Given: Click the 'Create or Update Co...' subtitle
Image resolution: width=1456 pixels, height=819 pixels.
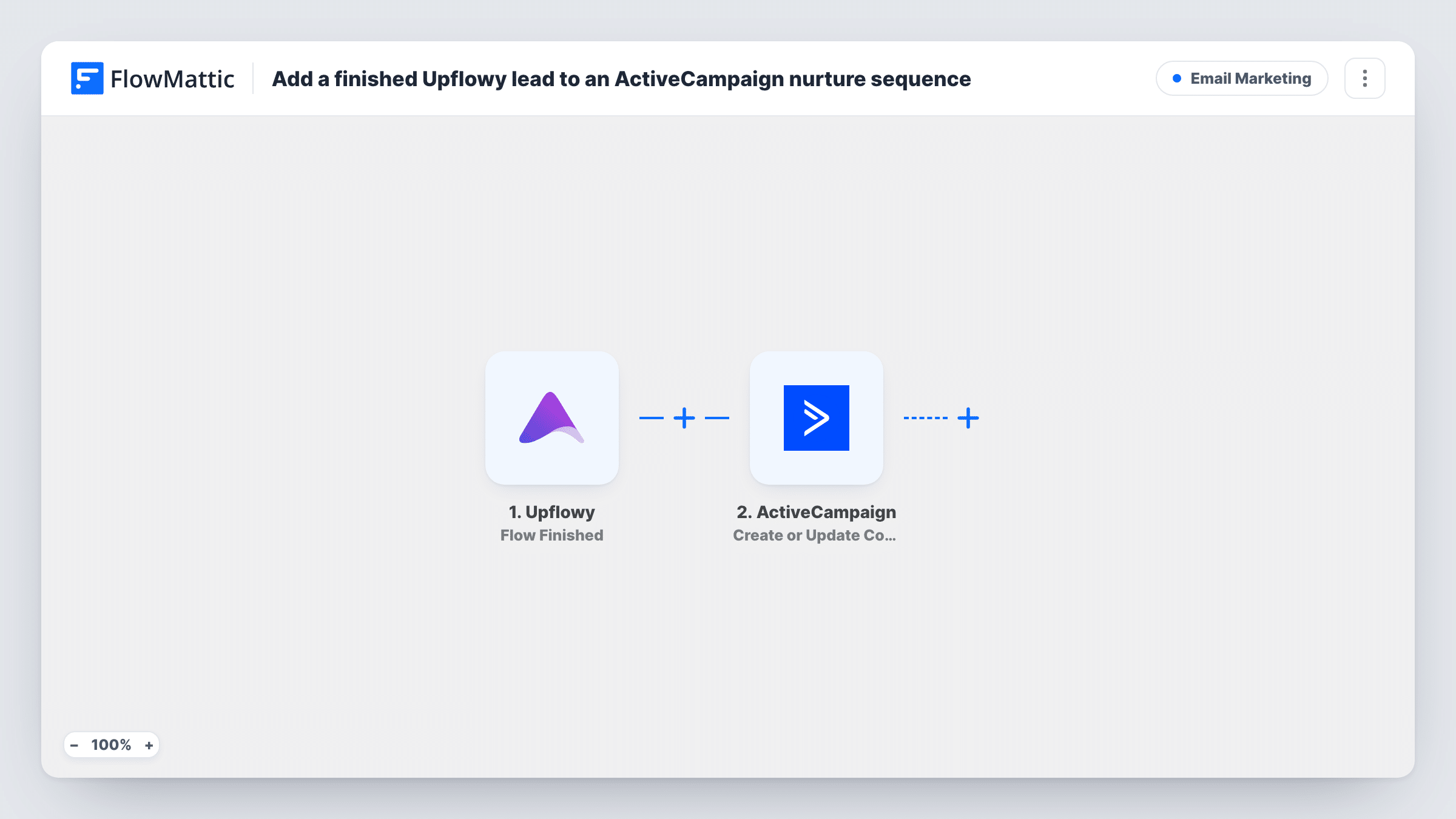Looking at the screenshot, I should point(815,535).
